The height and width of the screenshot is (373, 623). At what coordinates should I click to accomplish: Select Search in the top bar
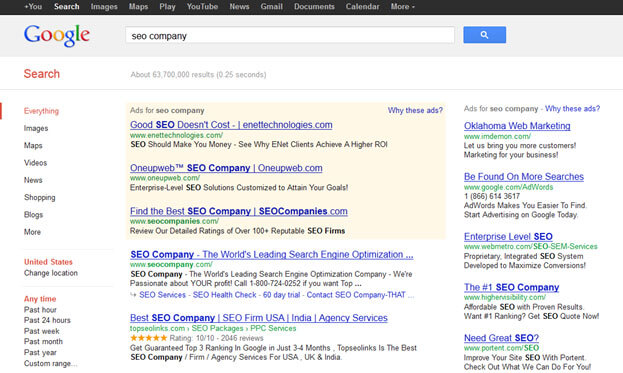tap(66, 7)
